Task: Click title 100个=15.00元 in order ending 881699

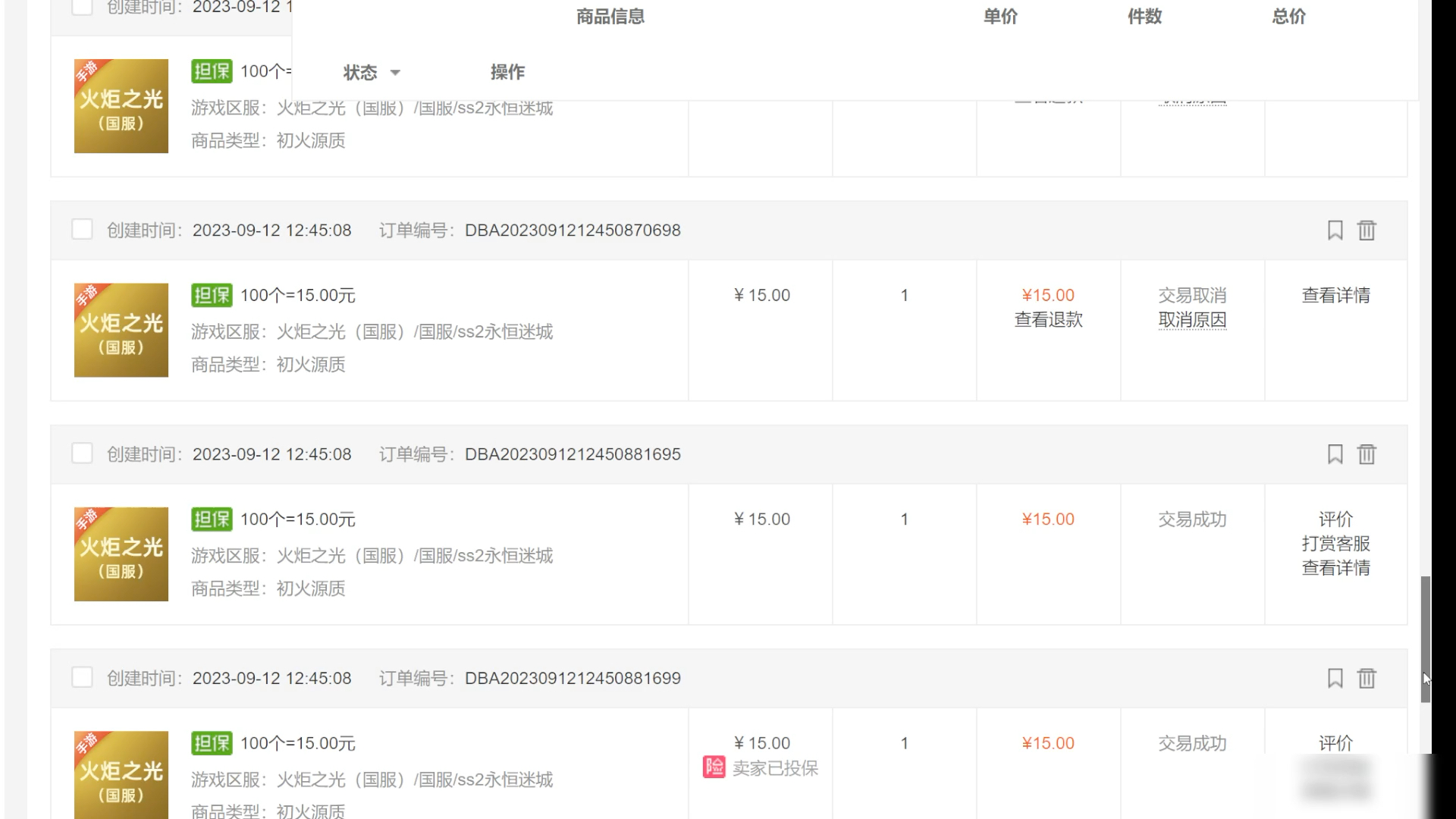Action: 298,742
